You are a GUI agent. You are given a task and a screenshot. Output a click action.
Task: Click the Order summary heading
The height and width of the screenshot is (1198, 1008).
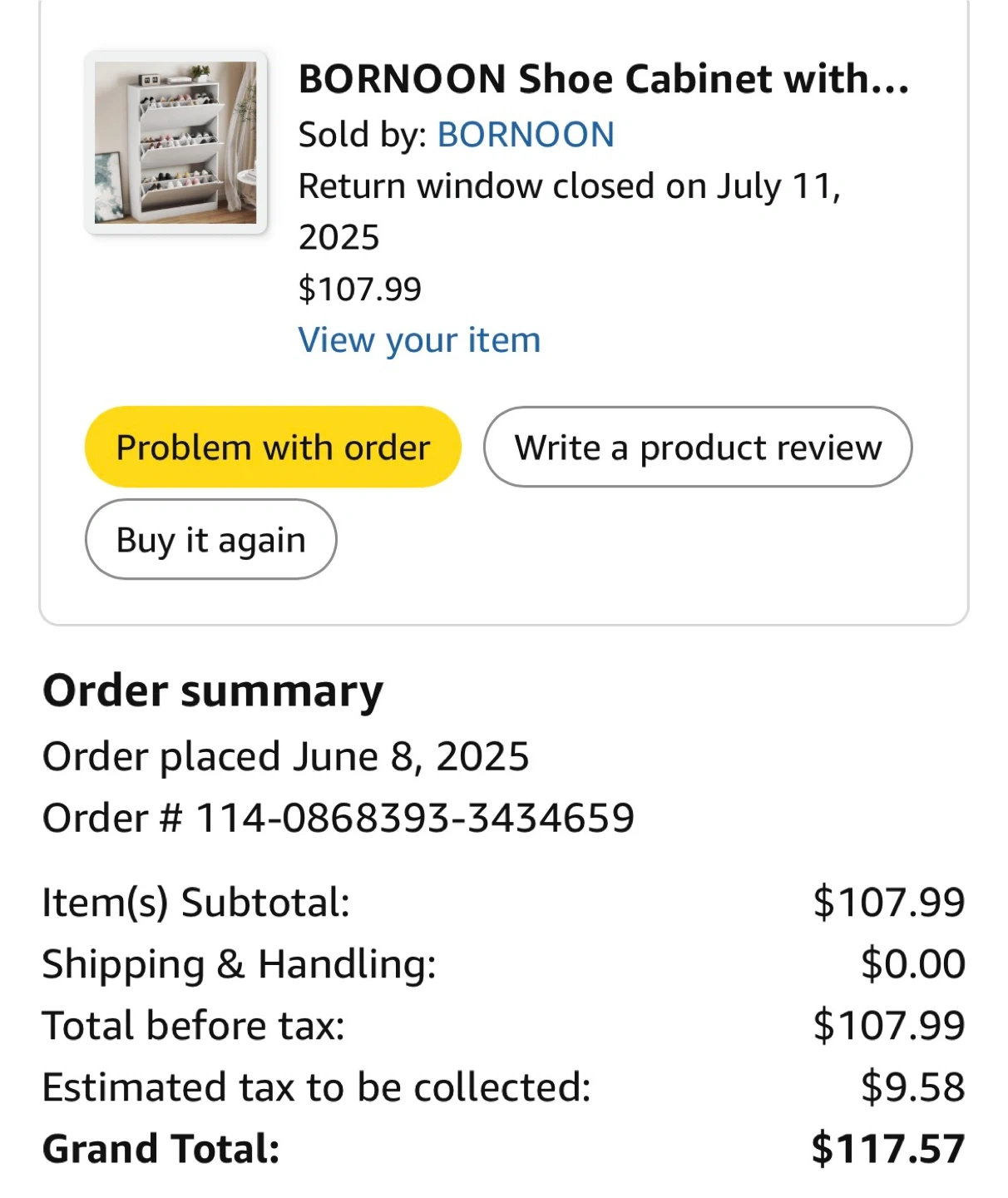(x=213, y=691)
